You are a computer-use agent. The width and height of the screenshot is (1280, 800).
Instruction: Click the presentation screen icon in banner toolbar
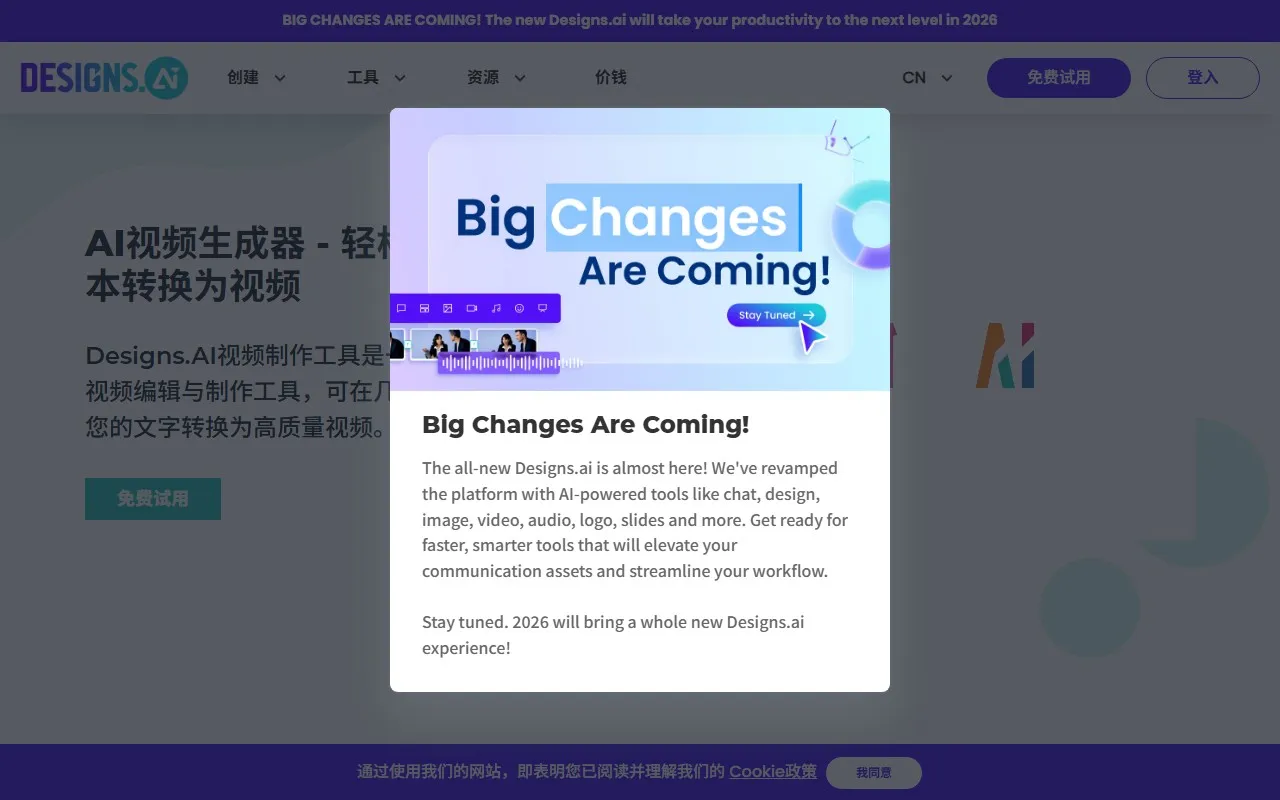tap(543, 308)
